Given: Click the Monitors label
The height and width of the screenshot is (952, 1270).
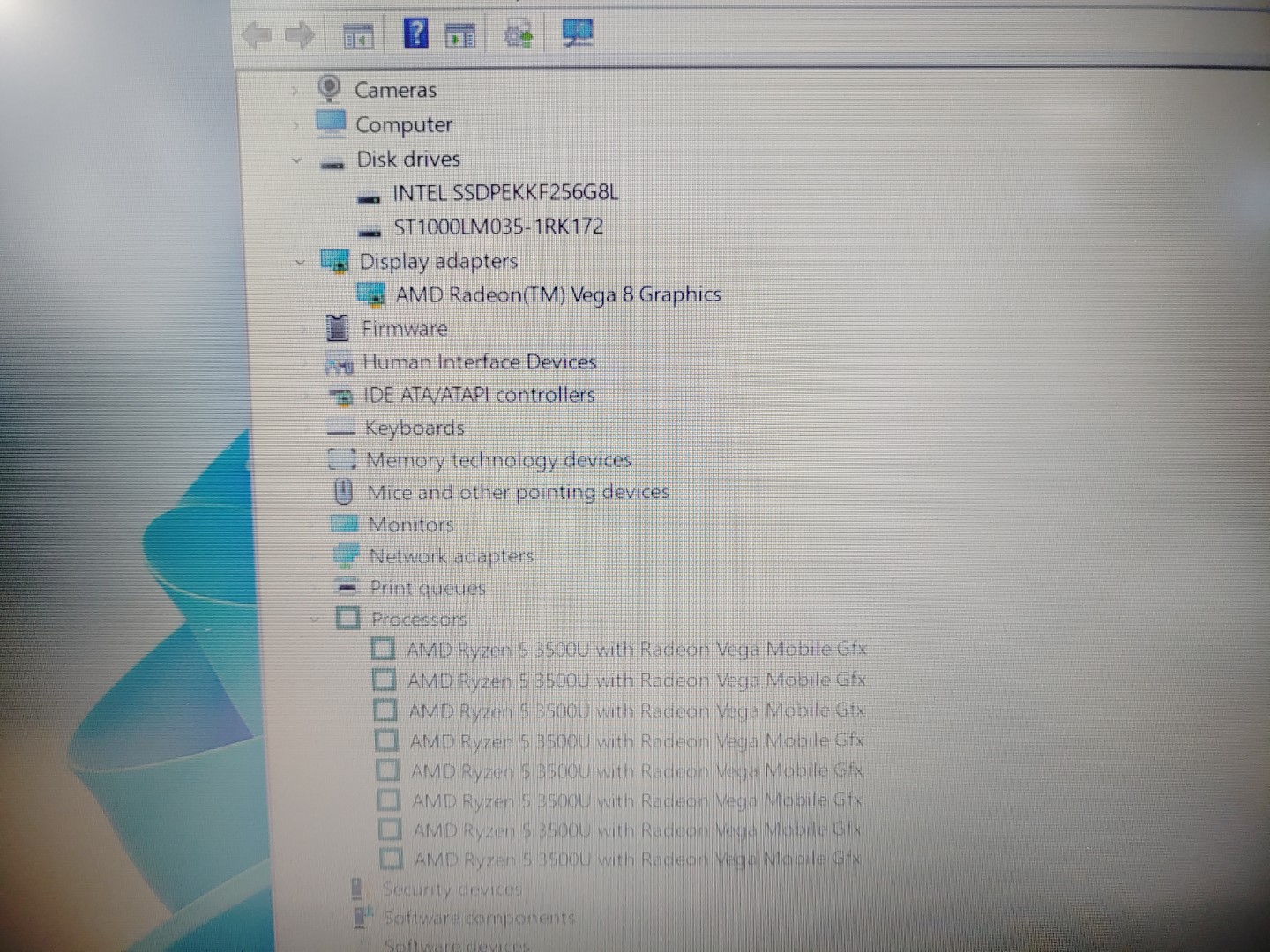Looking at the screenshot, I should coord(411,524).
